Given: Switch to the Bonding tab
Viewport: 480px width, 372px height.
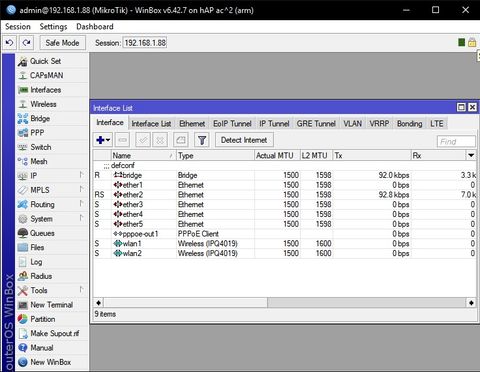Looking at the screenshot, I should pyautogui.click(x=409, y=124).
